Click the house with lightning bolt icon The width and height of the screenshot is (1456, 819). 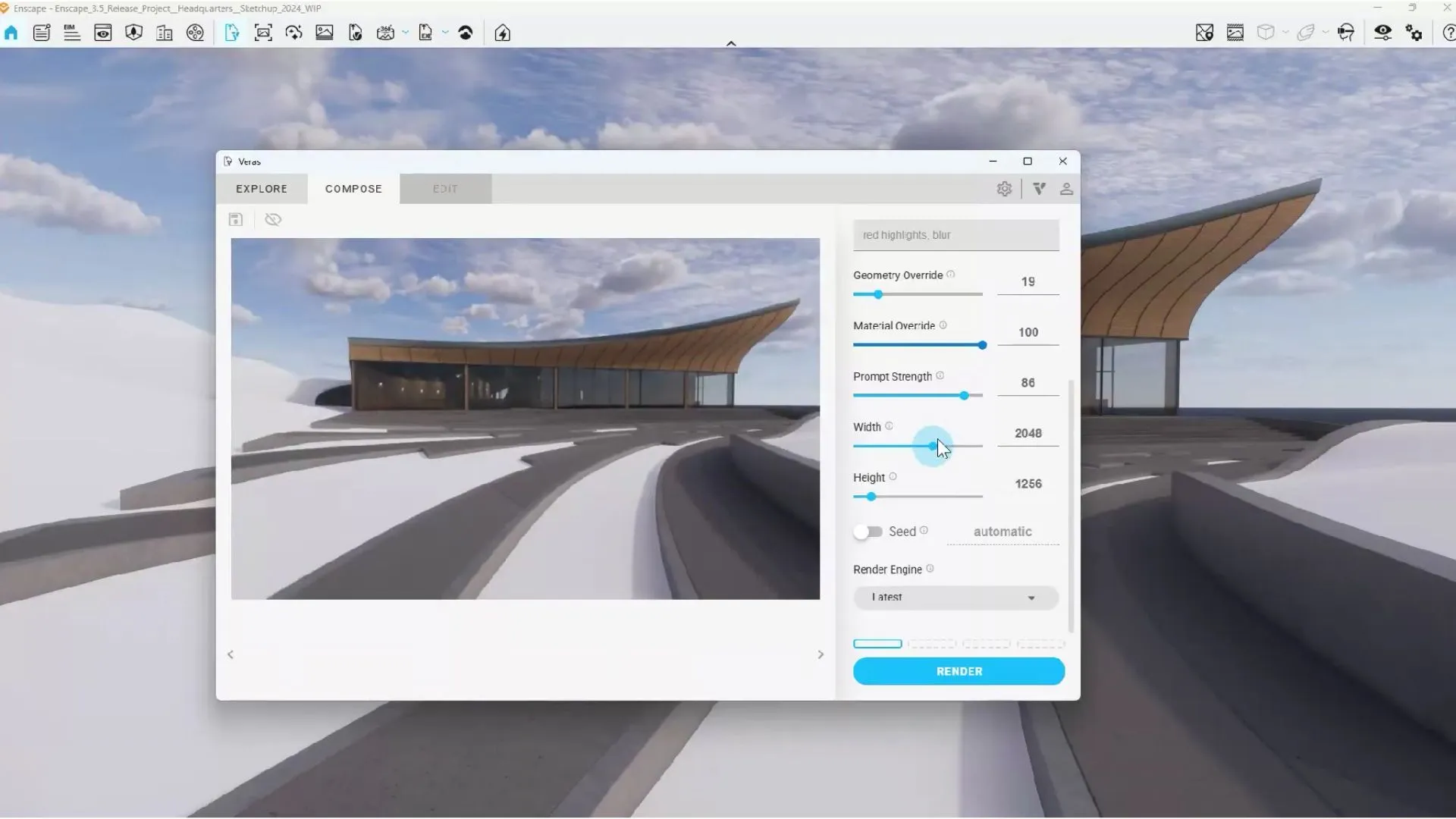503,33
